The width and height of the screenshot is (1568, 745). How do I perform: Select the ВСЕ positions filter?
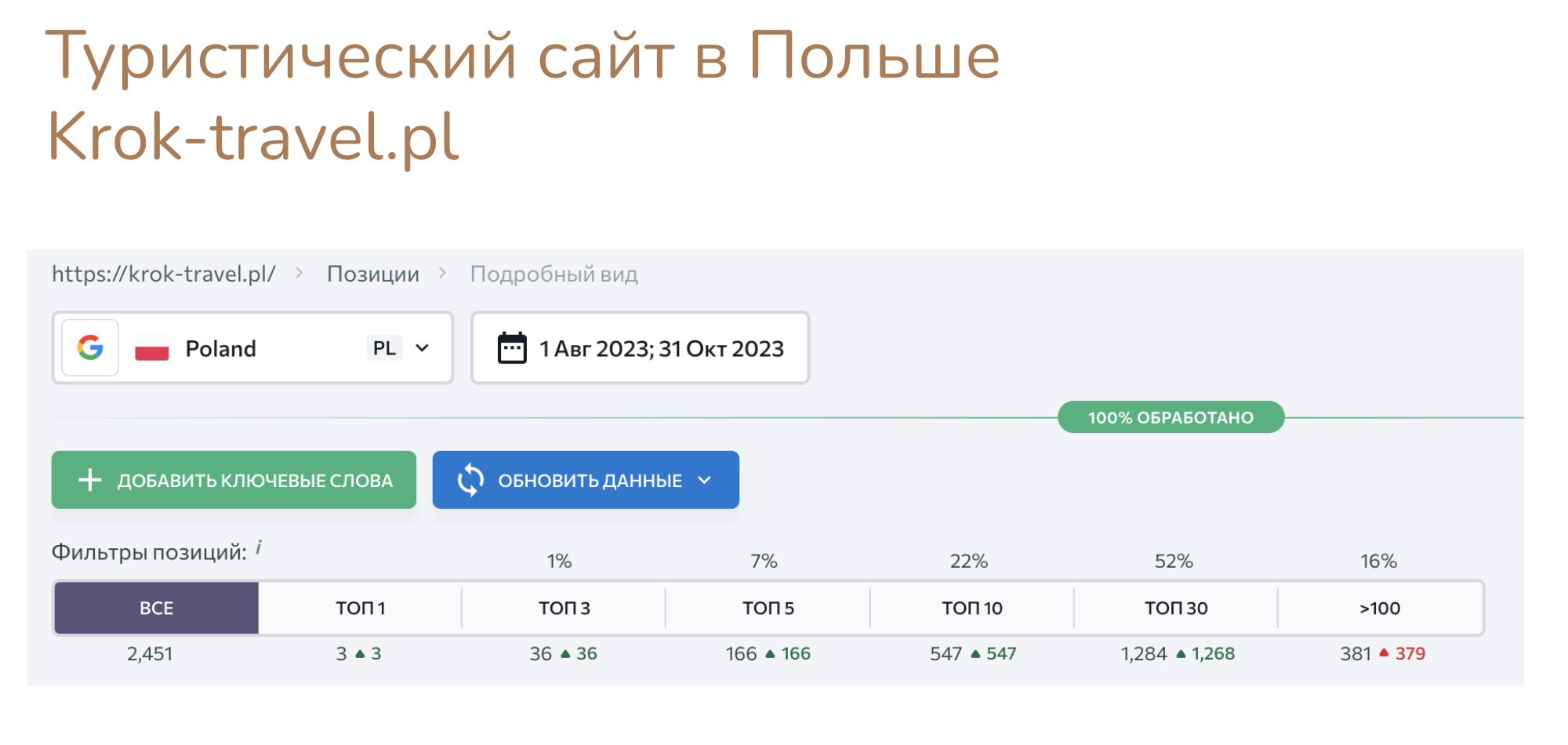156,608
